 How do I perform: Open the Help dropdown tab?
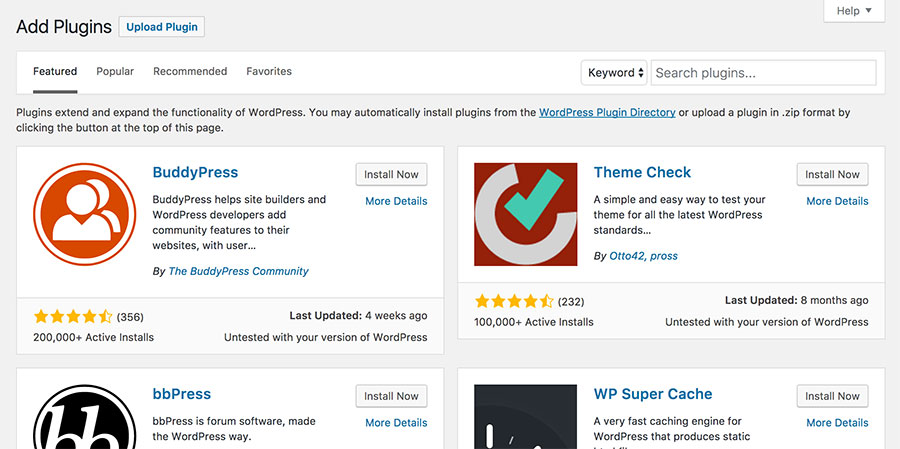click(x=854, y=11)
